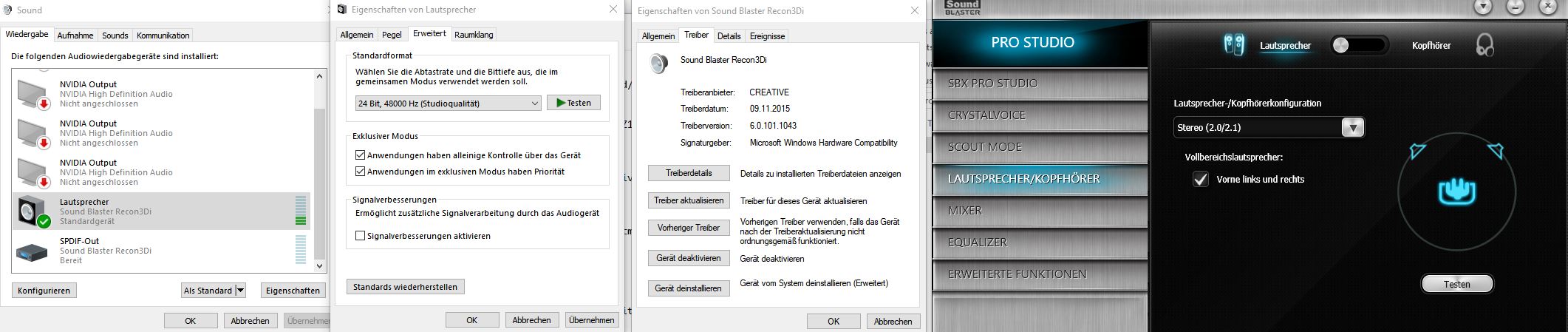Open the Pegel tab

(392, 35)
